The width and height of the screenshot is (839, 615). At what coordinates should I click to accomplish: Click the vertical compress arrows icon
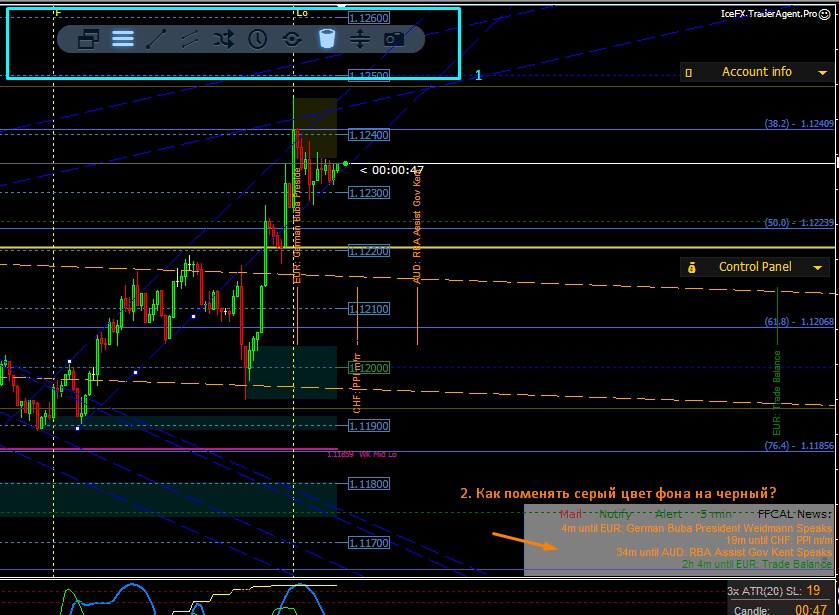coord(360,39)
